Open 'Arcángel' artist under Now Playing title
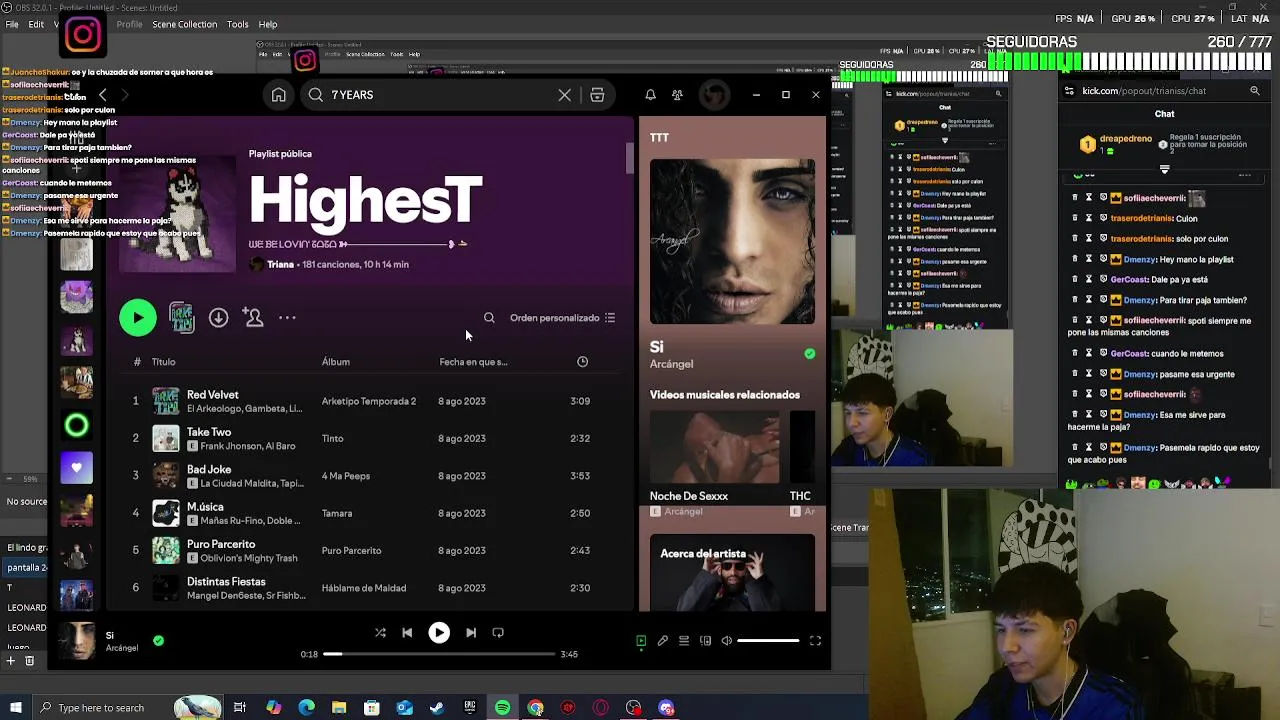This screenshot has height=720, width=1280. (671, 364)
